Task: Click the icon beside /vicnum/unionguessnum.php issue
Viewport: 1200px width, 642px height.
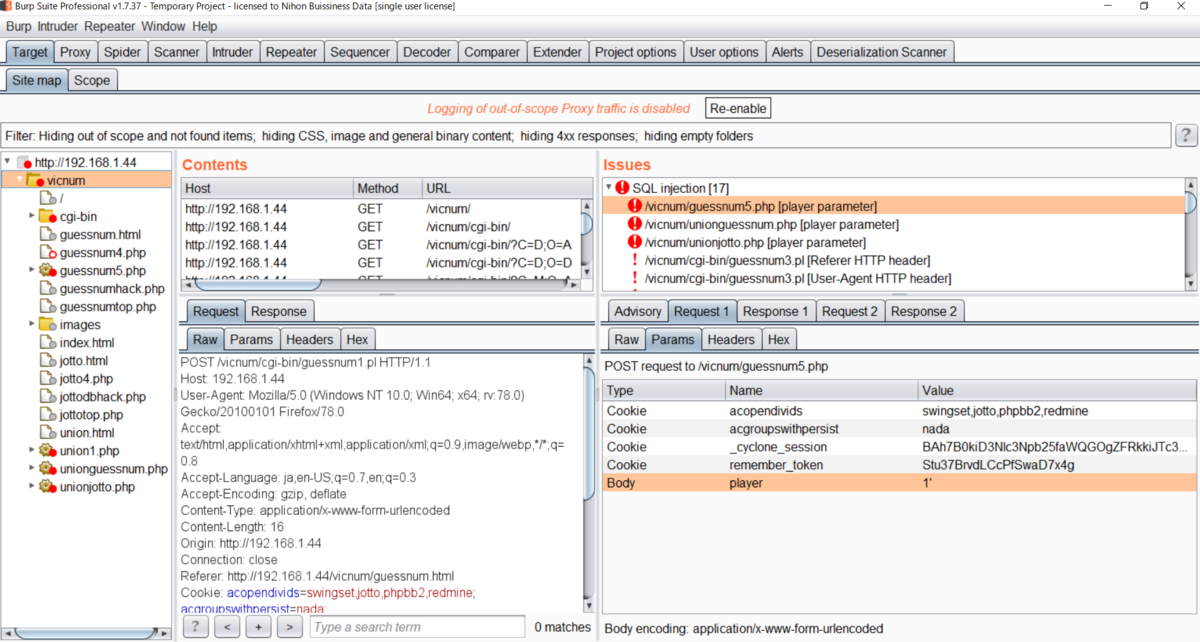Action: pyautogui.click(x=635, y=224)
